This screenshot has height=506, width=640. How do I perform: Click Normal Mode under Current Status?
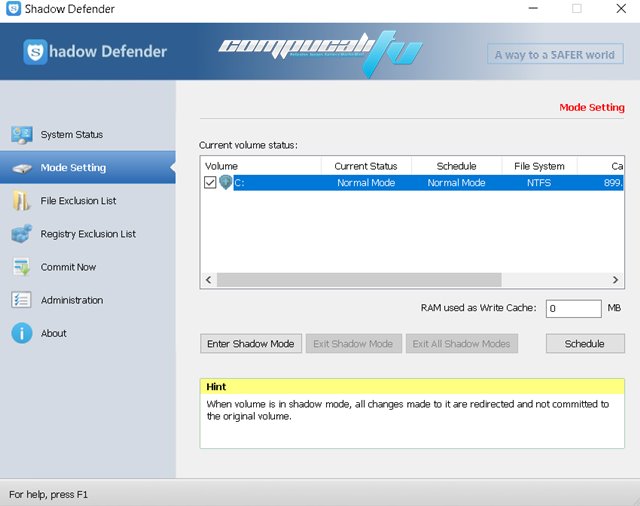pos(366,183)
